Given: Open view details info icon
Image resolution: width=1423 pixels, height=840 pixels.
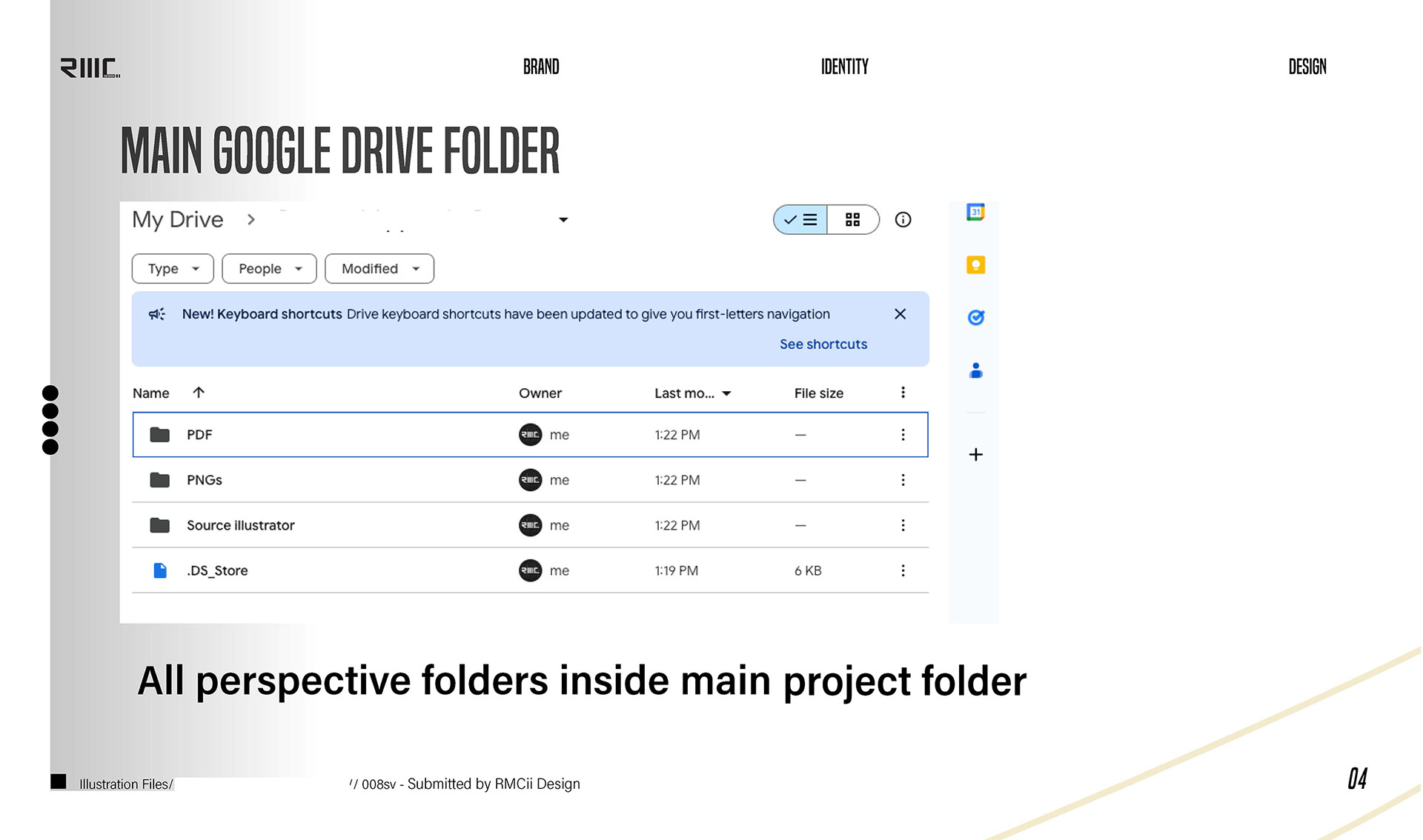Looking at the screenshot, I should tap(903, 220).
